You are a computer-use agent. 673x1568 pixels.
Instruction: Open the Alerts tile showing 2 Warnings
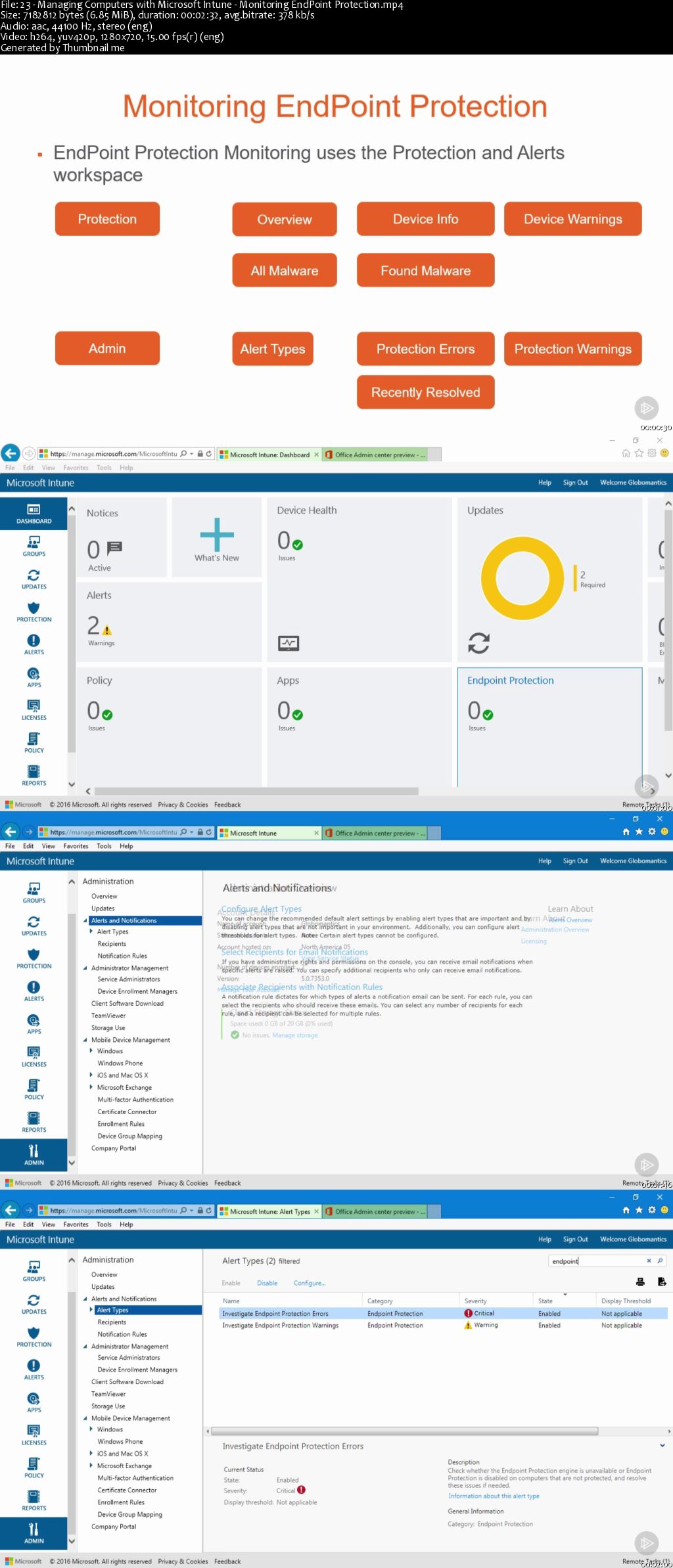point(170,621)
